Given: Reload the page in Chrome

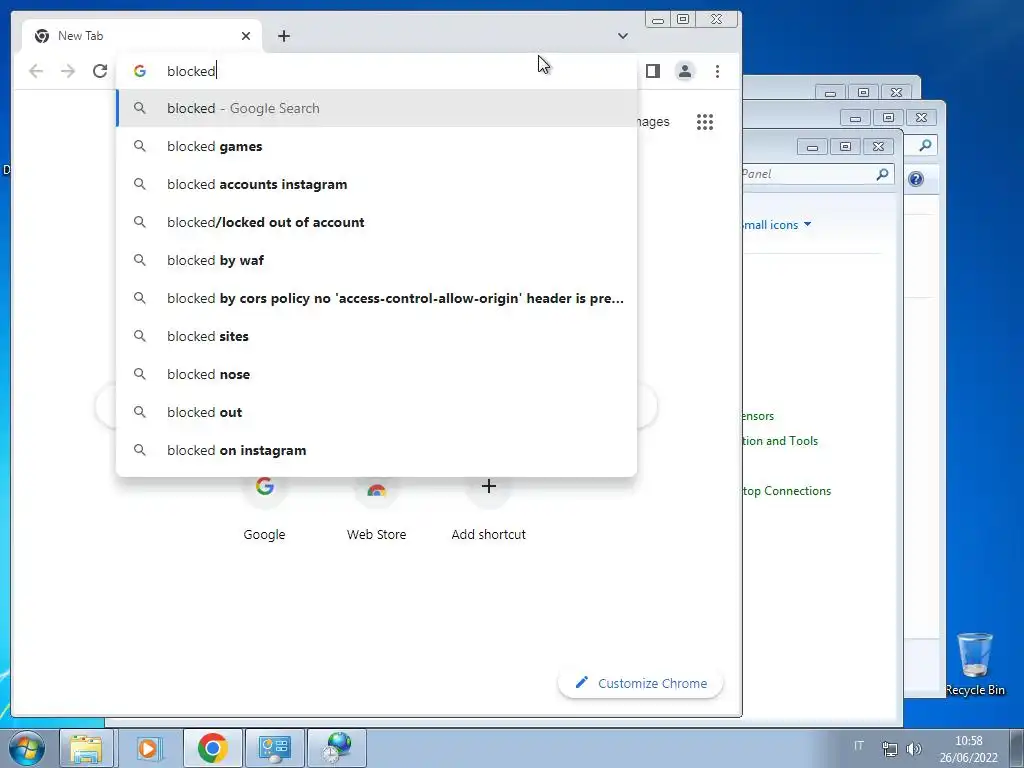Looking at the screenshot, I should click(x=100, y=71).
